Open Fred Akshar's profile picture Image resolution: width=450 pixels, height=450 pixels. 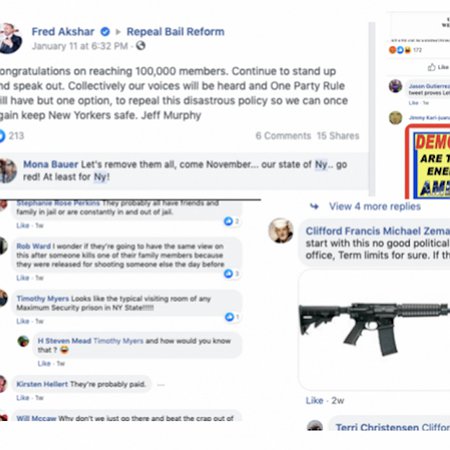[10, 38]
